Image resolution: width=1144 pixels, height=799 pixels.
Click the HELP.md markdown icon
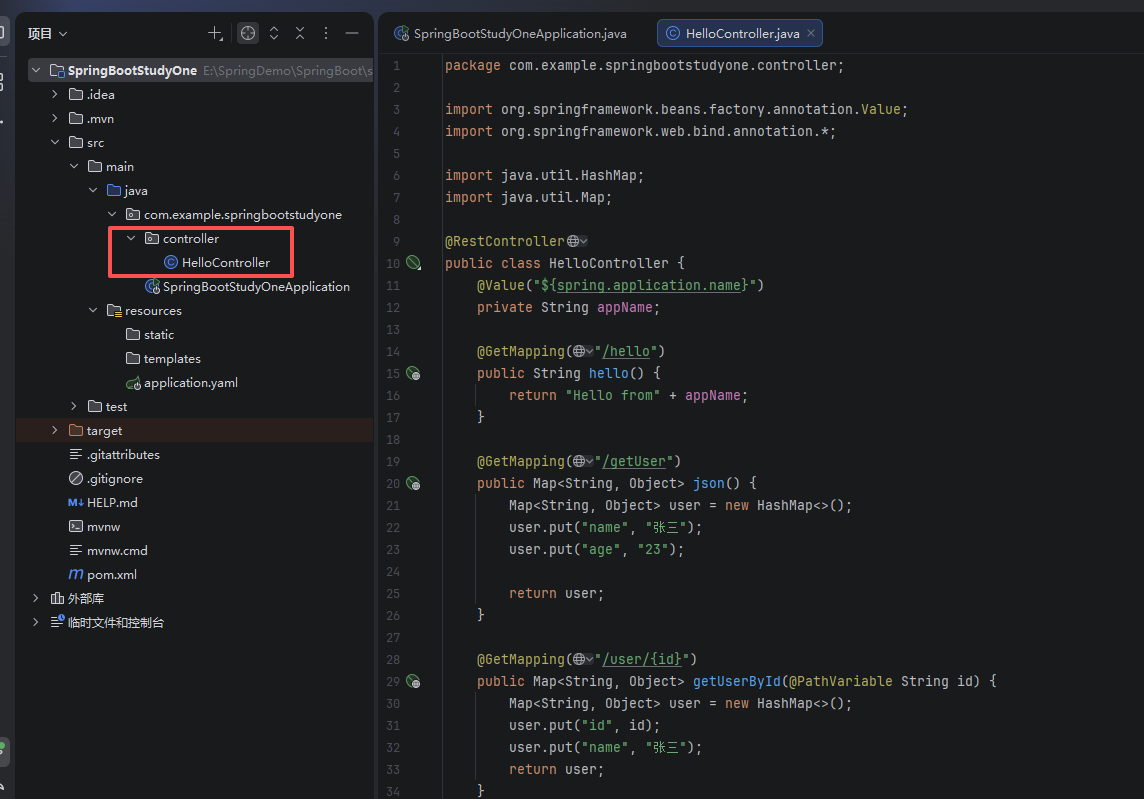coord(76,503)
